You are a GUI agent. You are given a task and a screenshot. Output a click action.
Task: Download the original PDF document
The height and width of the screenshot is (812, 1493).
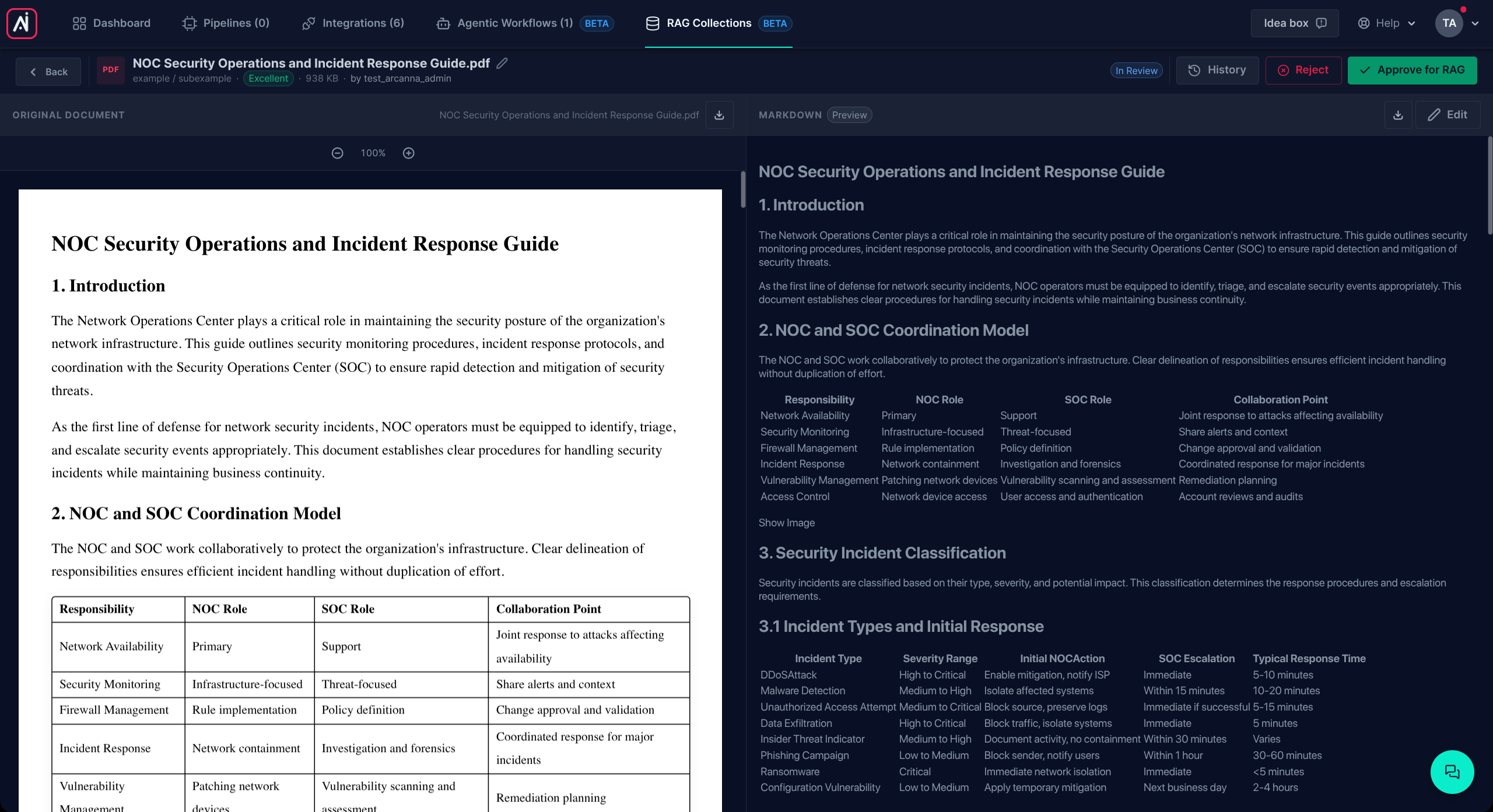click(719, 115)
